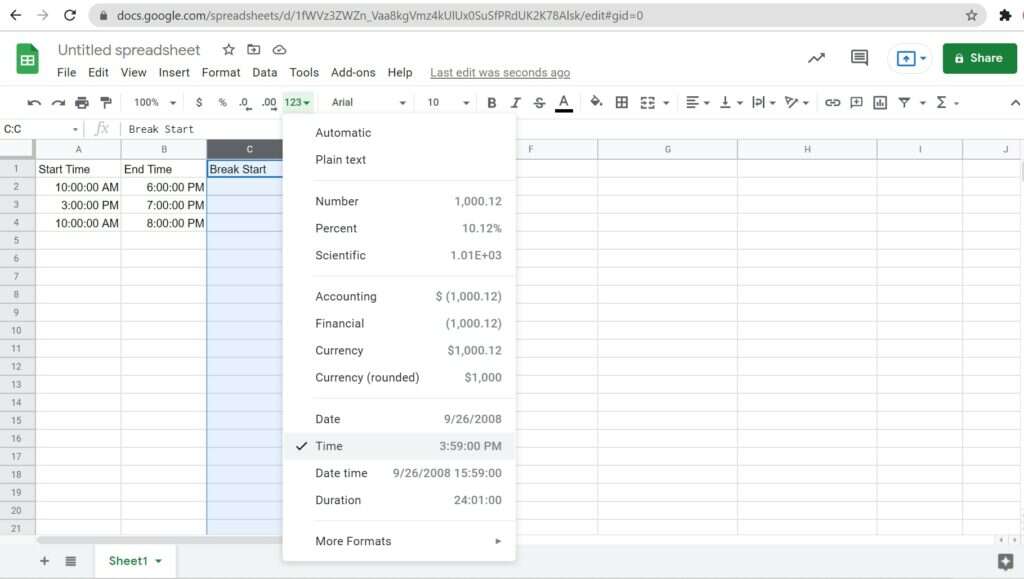Select the Currency (rounded) format option
Viewport: 1024px width, 579px height.
(x=399, y=377)
